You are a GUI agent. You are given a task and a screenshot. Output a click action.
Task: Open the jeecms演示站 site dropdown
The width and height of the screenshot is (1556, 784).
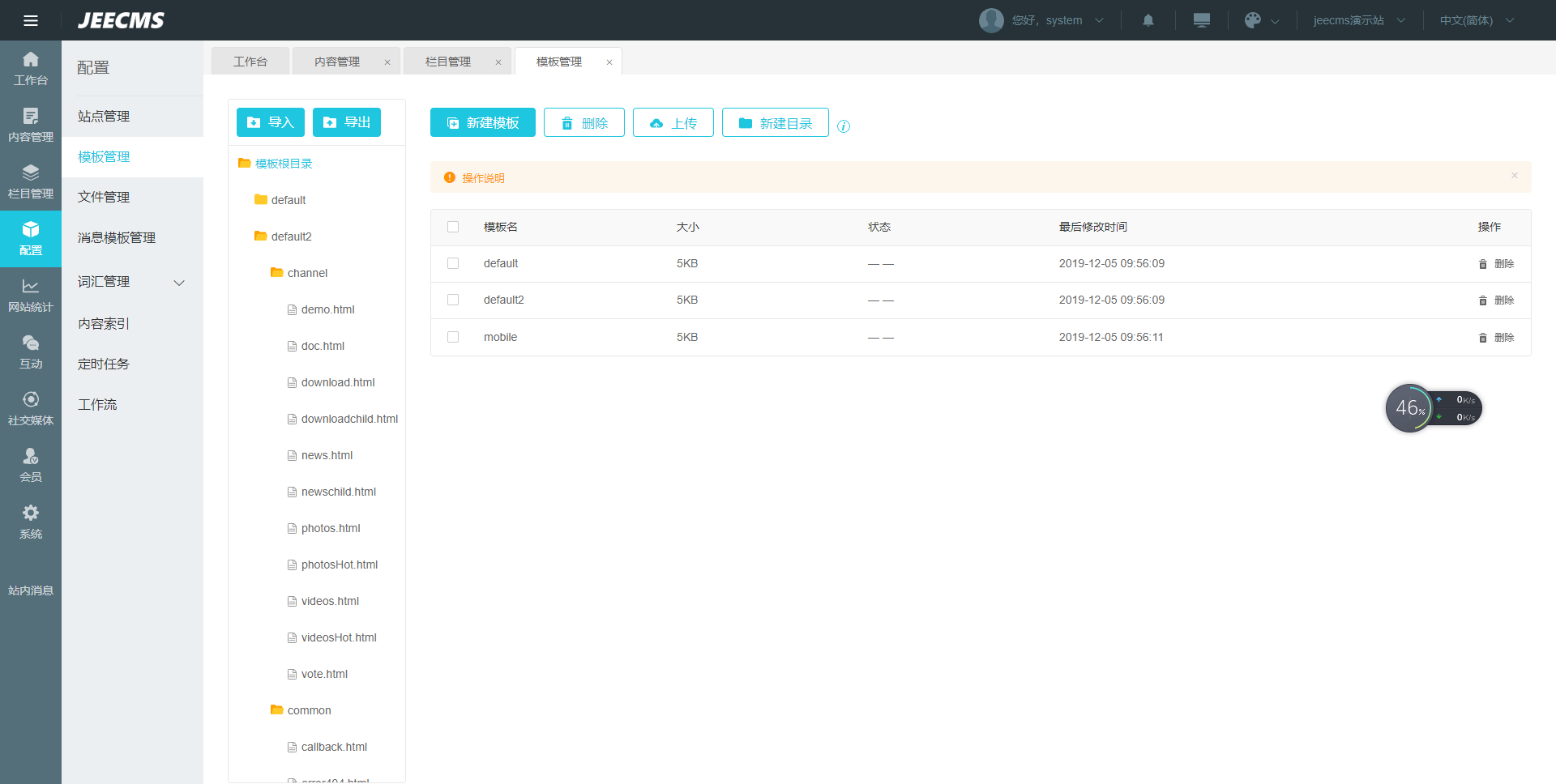pos(1358,20)
